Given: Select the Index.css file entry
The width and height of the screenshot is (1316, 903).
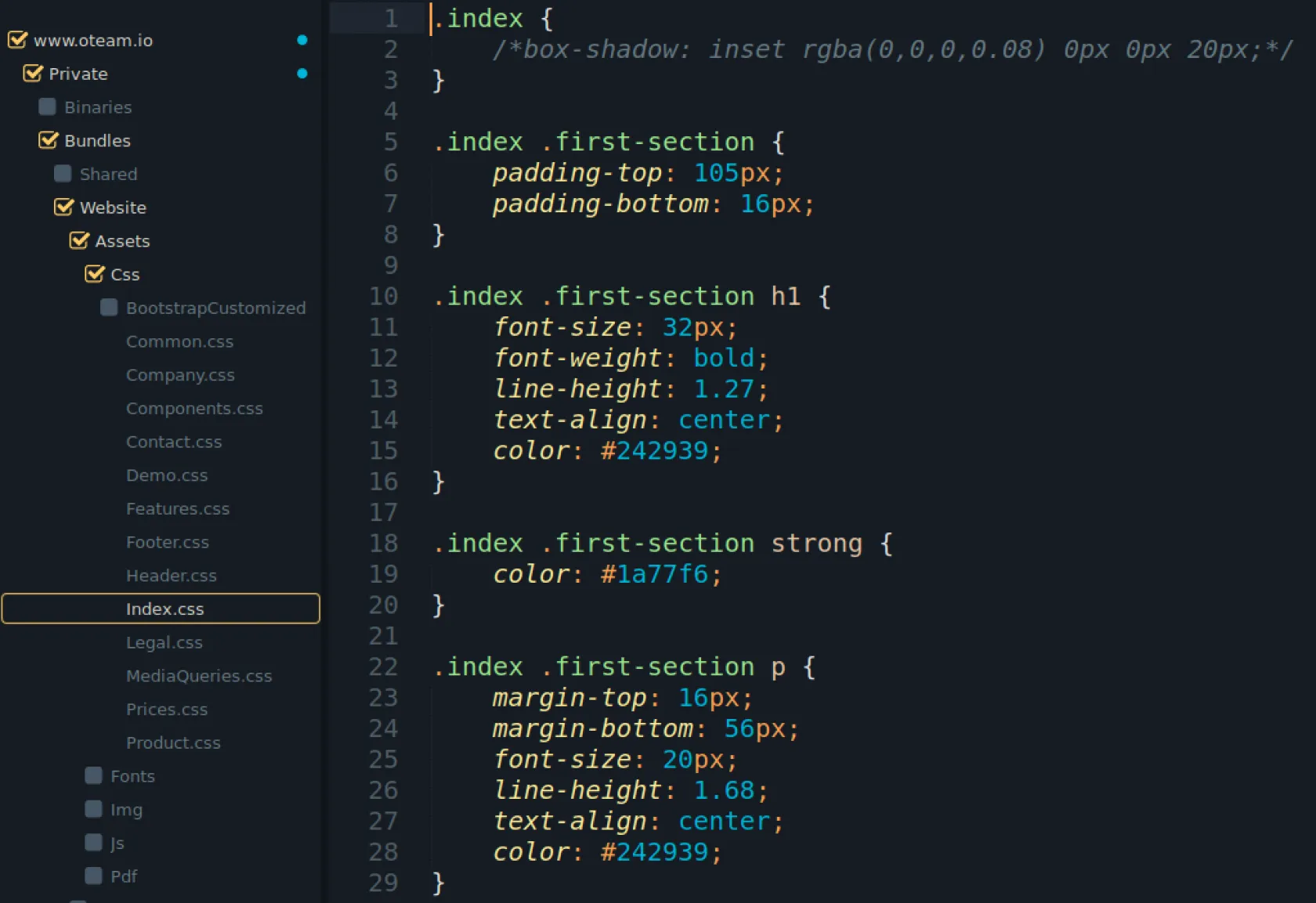Looking at the screenshot, I should click(164, 609).
